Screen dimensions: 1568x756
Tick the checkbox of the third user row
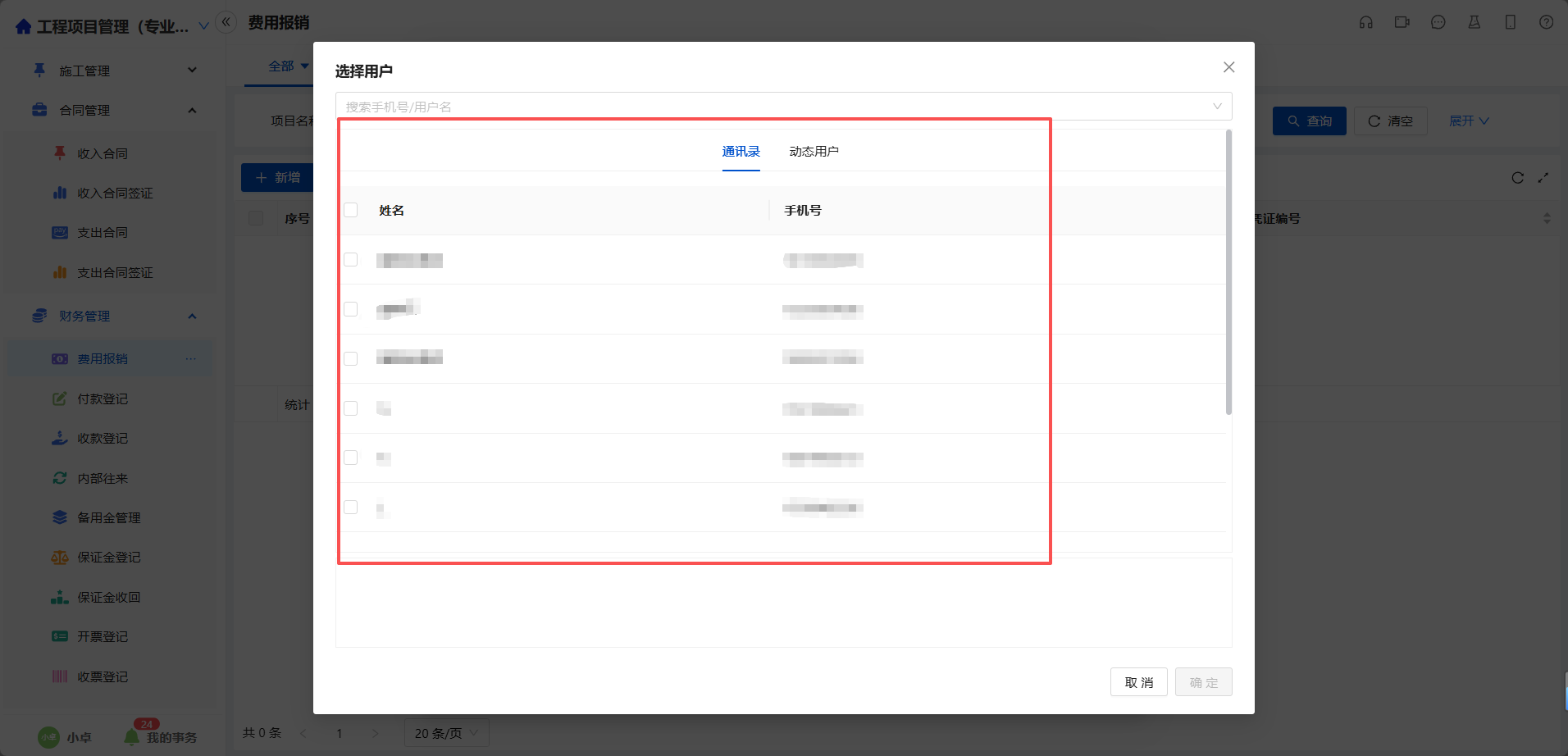pos(351,358)
